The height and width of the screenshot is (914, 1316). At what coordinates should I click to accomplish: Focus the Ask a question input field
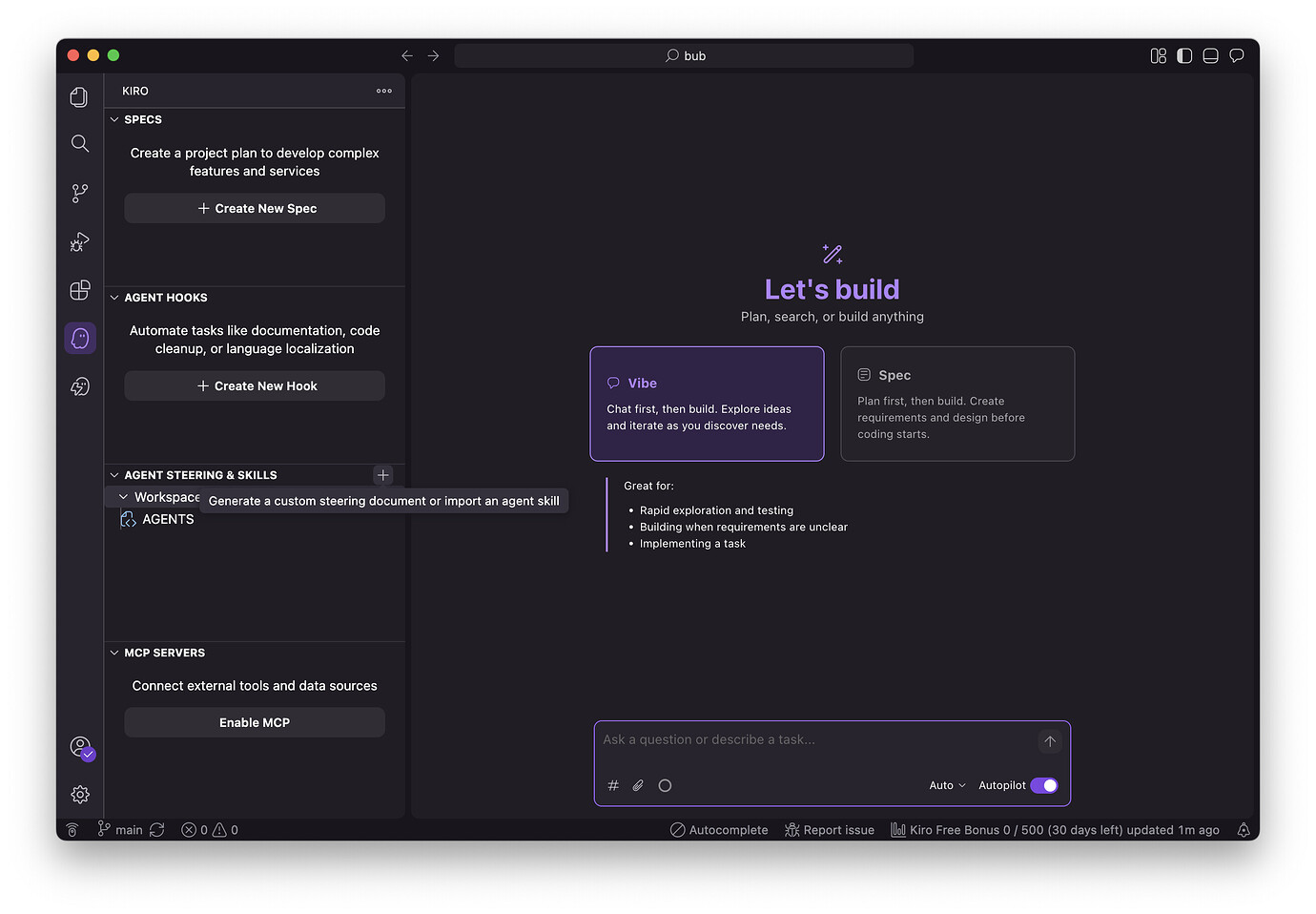815,740
